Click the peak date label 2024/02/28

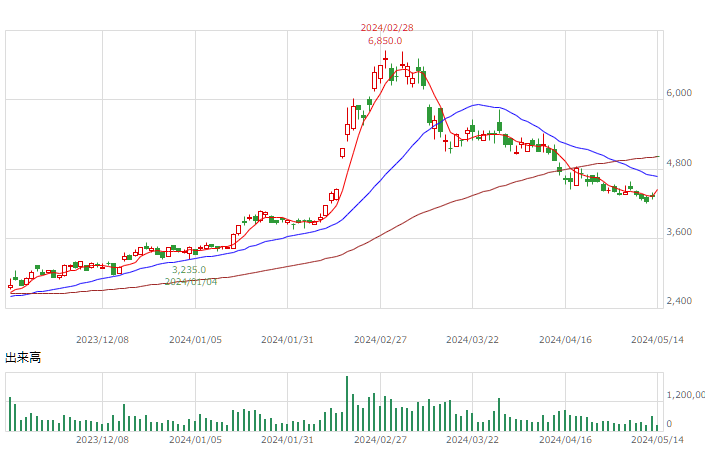coord(387,28)
